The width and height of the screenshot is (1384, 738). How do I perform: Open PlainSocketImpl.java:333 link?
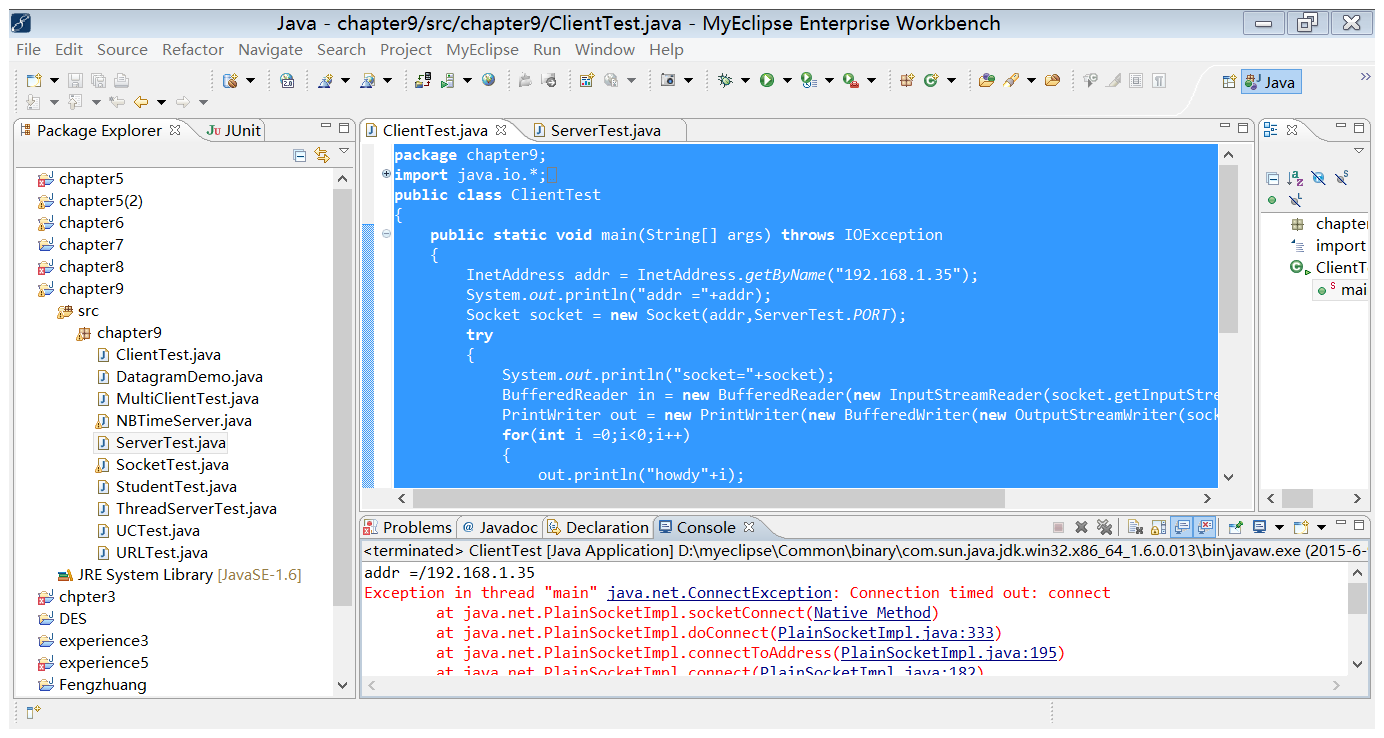885,633
